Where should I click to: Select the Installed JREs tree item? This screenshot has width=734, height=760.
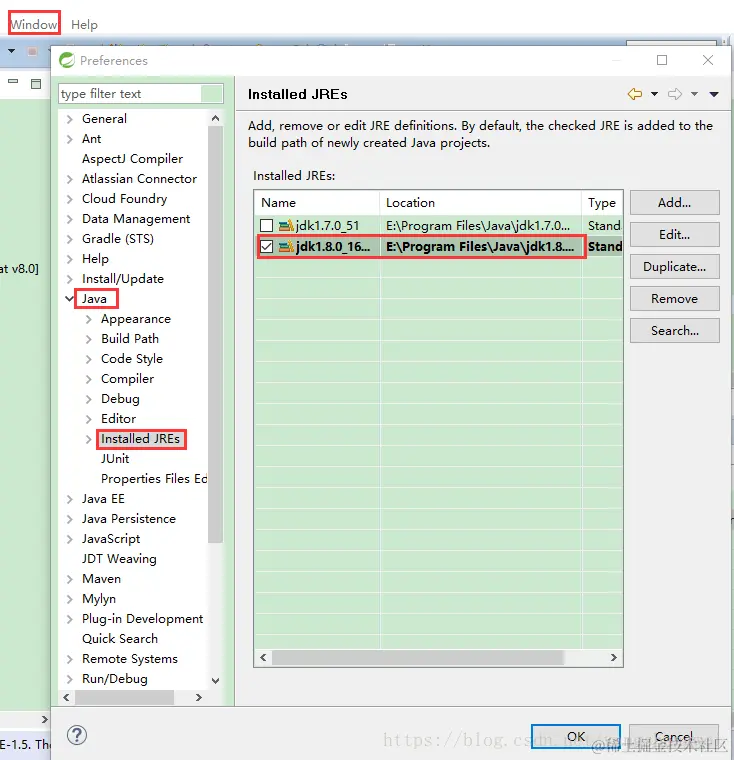(x=141, y=439)
